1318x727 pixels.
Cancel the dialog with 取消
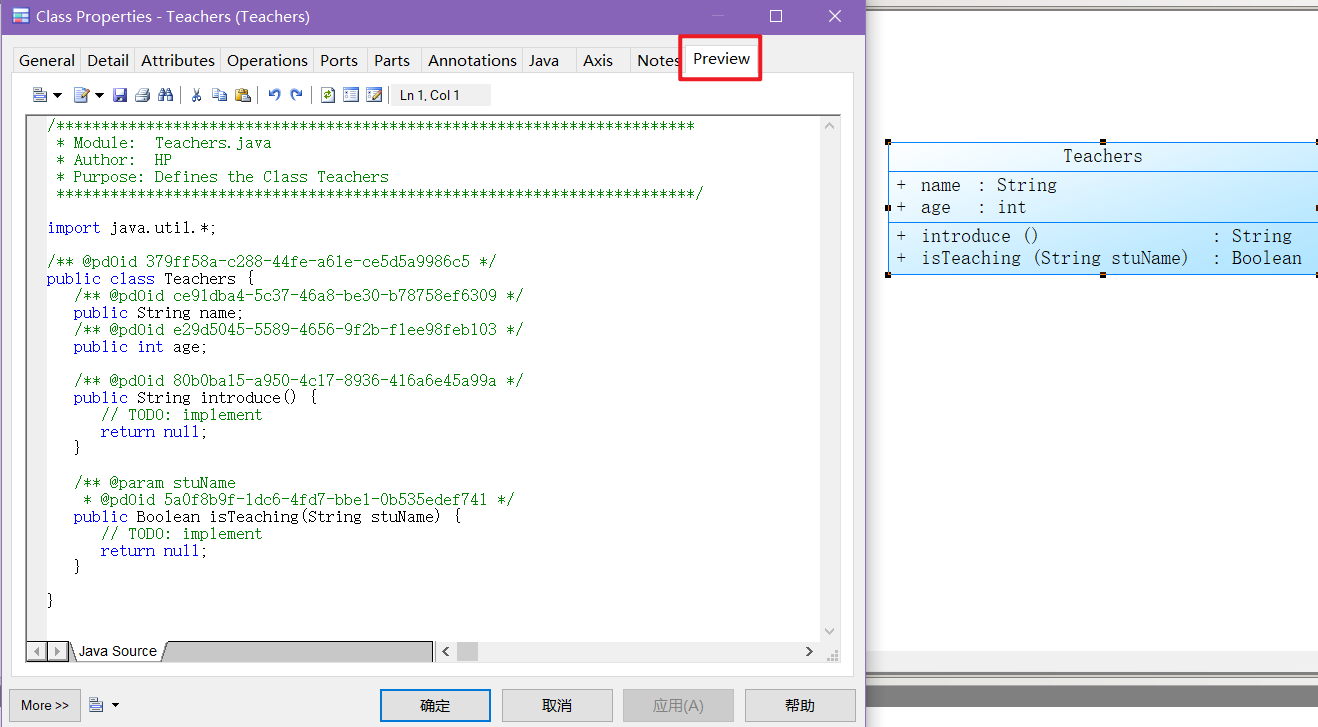click(x=557, y=705)
